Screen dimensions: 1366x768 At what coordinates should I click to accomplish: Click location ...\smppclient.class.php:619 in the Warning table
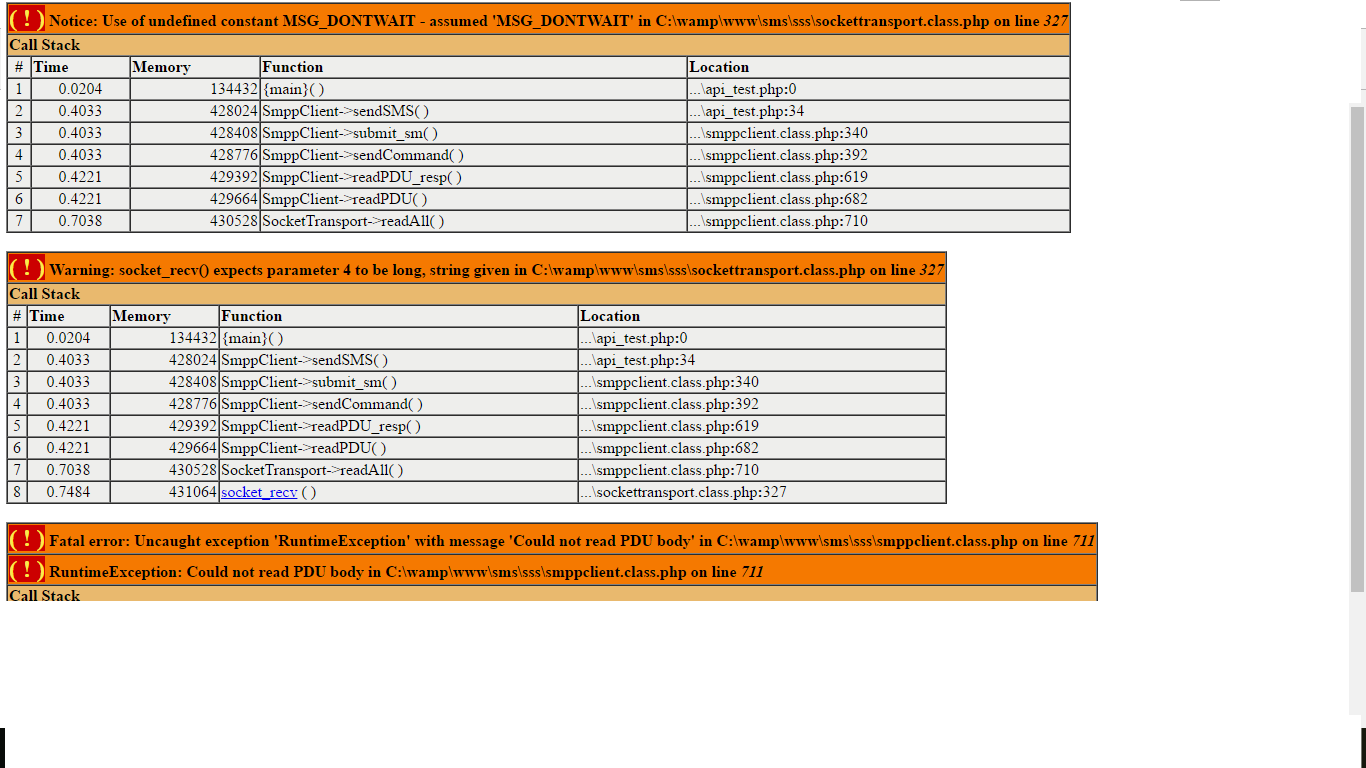[670, 426]
